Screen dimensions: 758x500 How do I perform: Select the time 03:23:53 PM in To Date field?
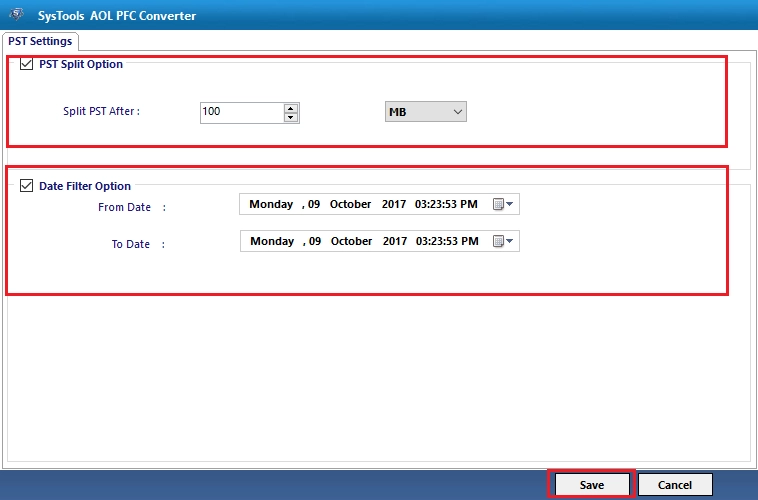[447, 241]
